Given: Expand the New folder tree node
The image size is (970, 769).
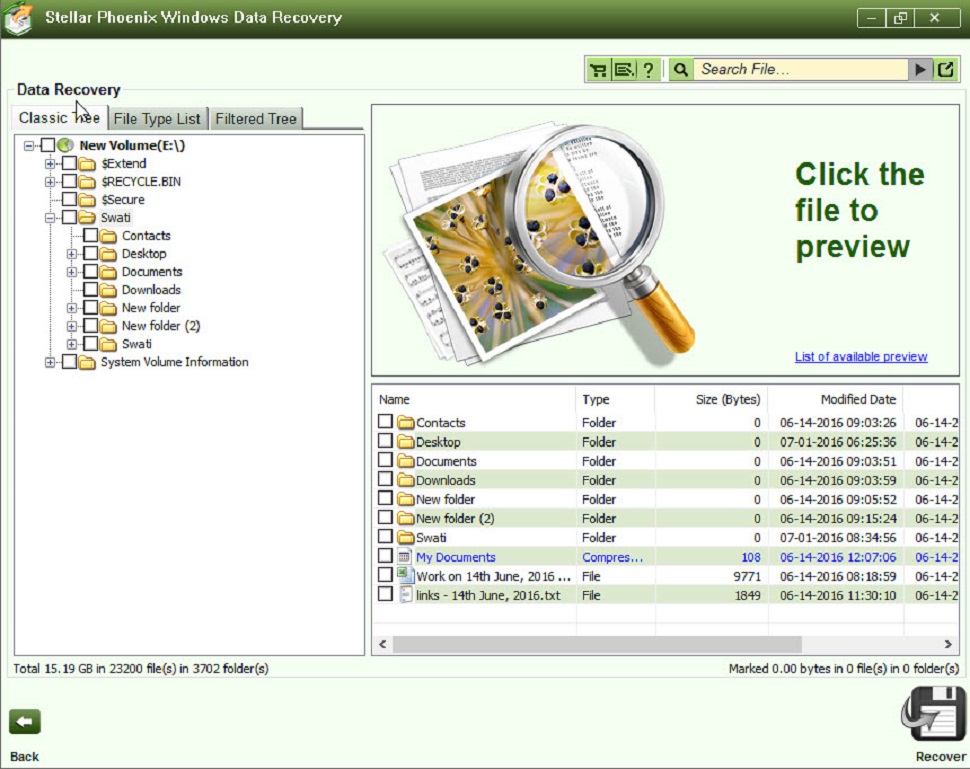Looking at the screenshot, I should click(x=72, y=308).
